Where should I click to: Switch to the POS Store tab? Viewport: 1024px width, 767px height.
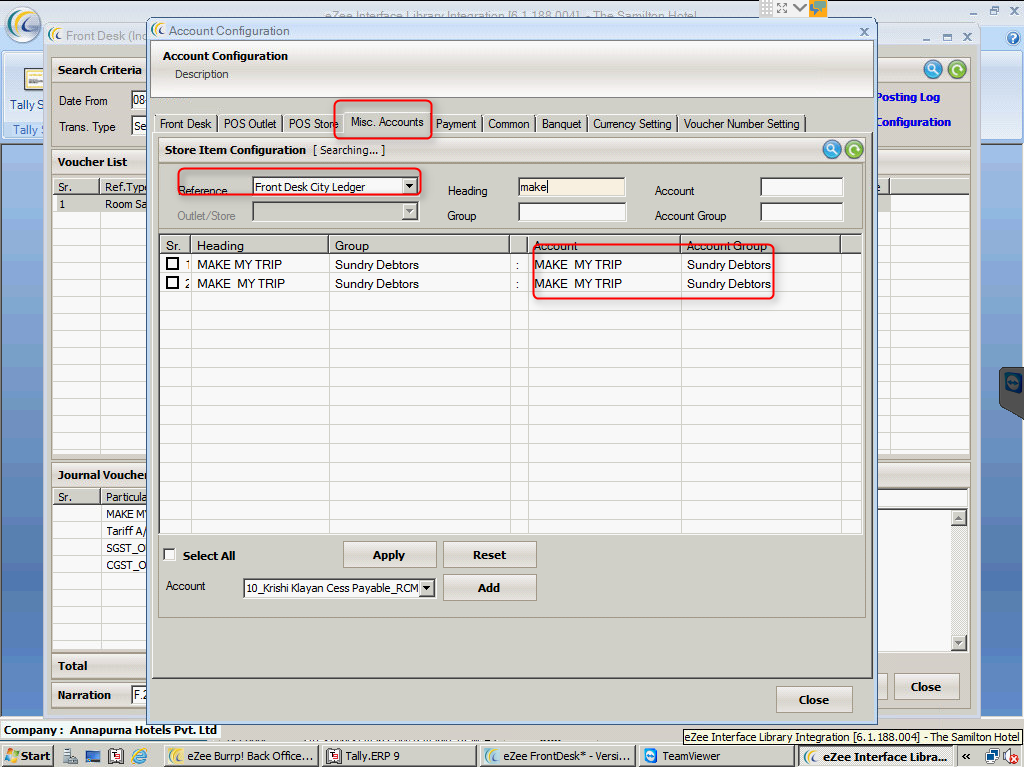(313, 123)
